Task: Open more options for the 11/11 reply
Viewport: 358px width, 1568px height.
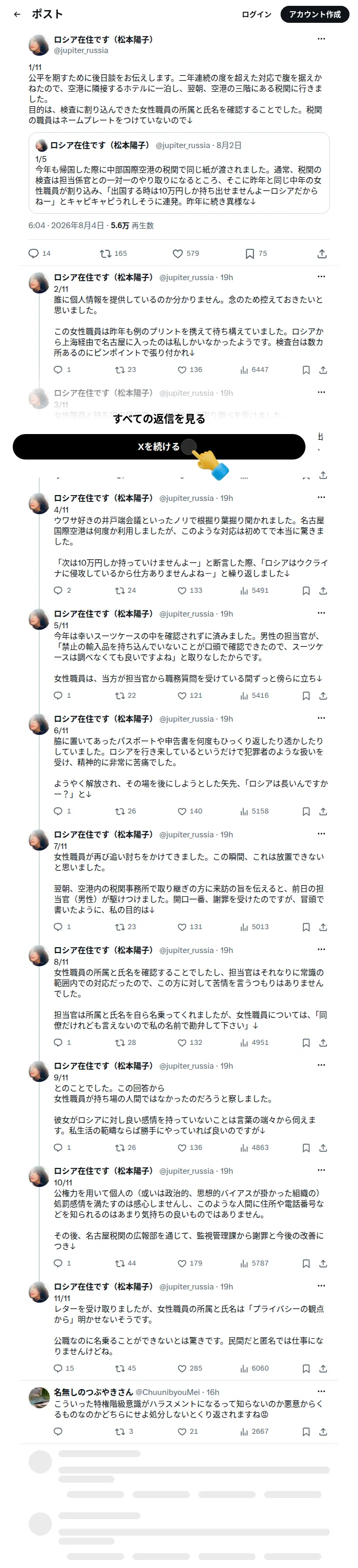Action: point(321,1286)
